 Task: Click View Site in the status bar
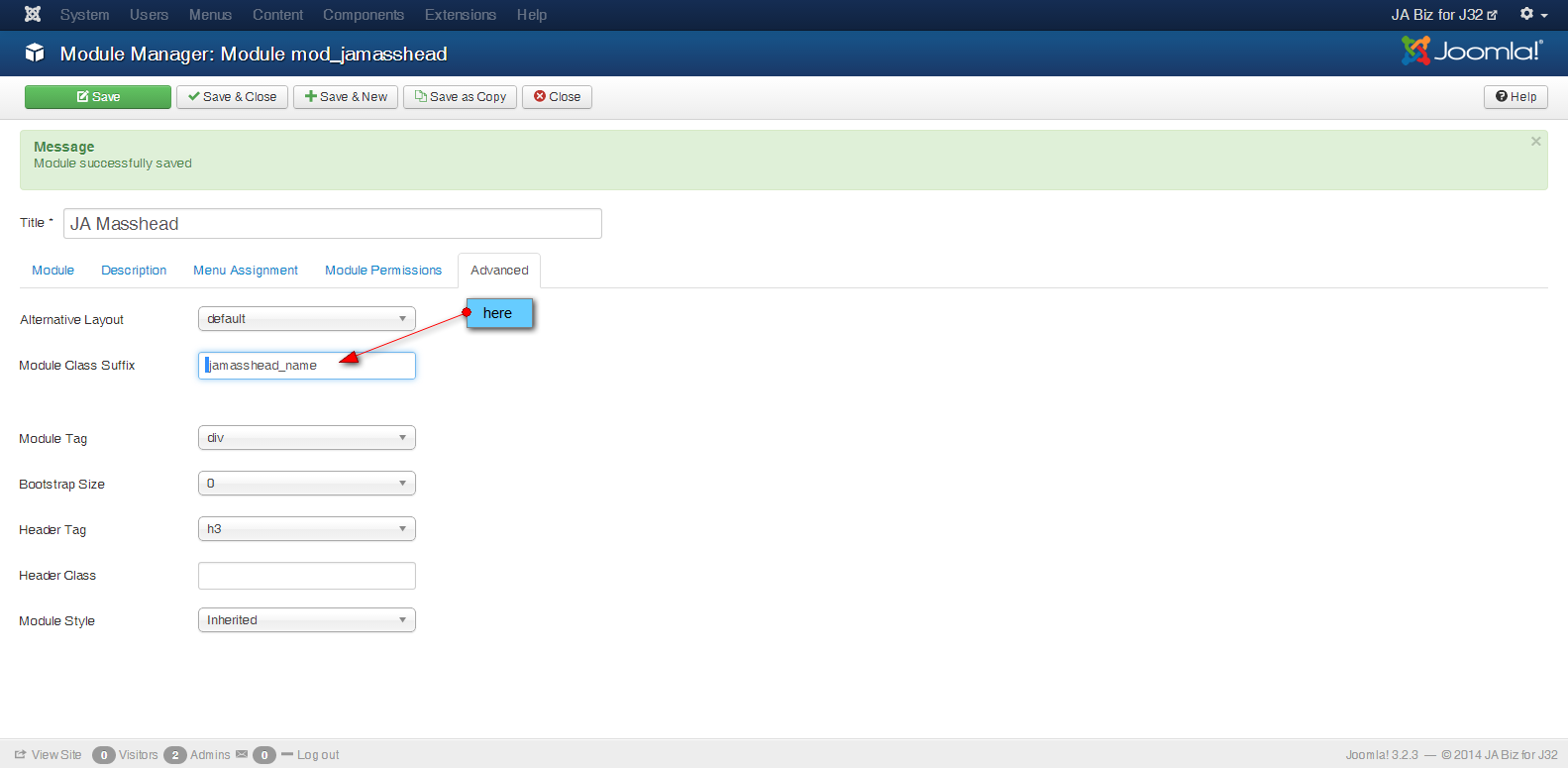49,755
